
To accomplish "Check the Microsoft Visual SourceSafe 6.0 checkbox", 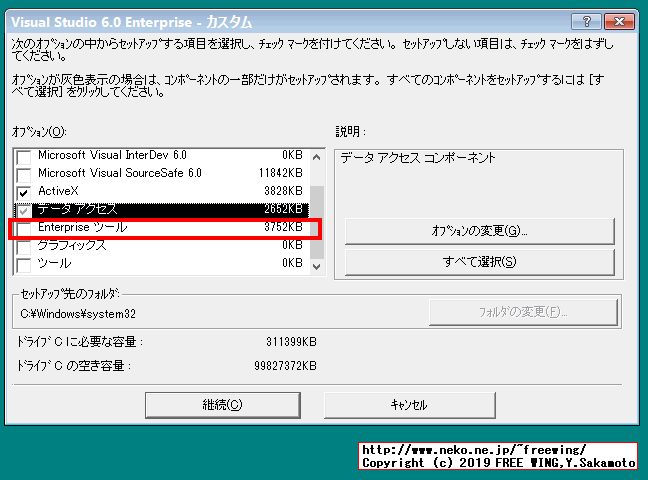I will tap(24, 175).
